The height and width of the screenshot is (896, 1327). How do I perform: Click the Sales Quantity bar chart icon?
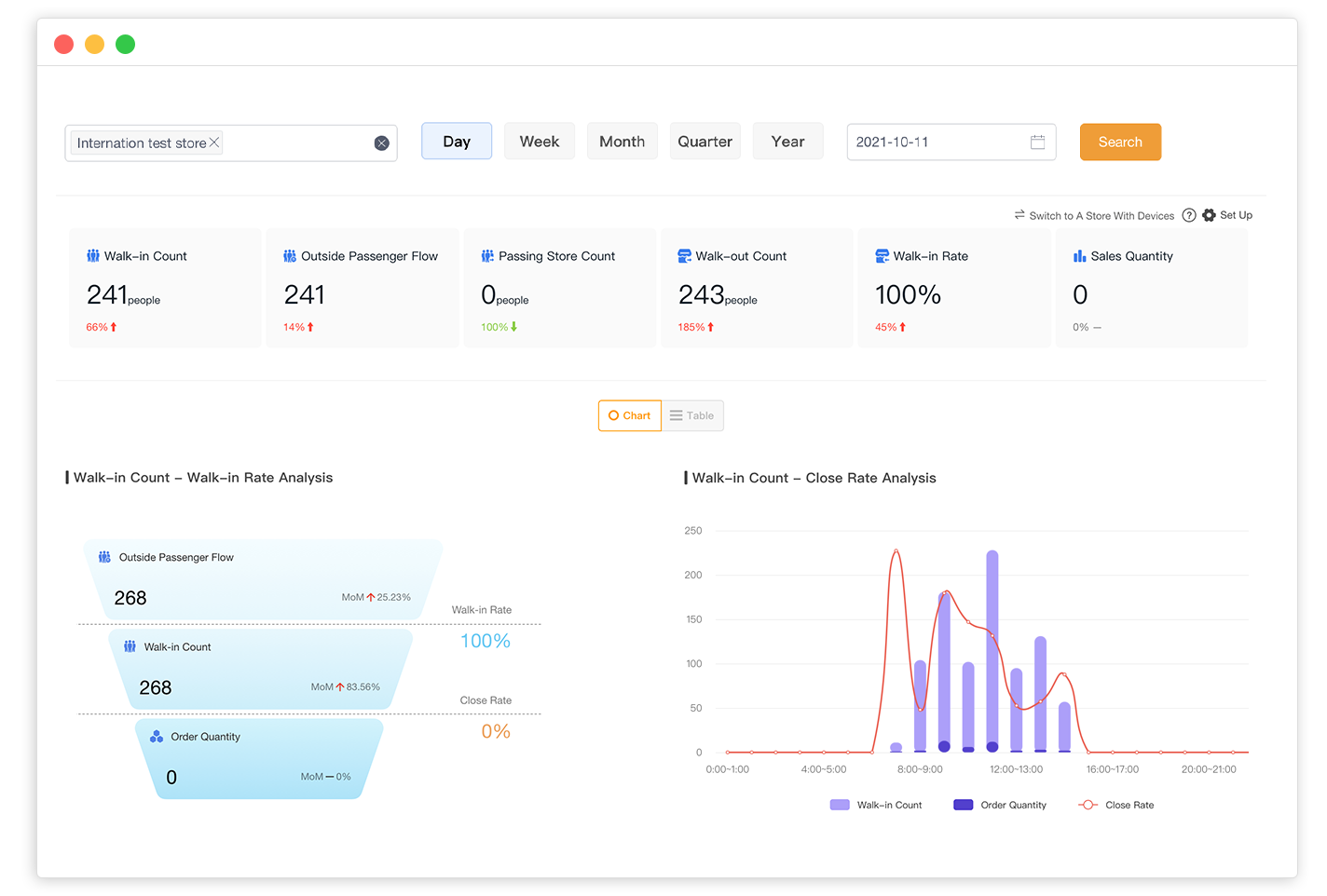[x=1079, y=256]
